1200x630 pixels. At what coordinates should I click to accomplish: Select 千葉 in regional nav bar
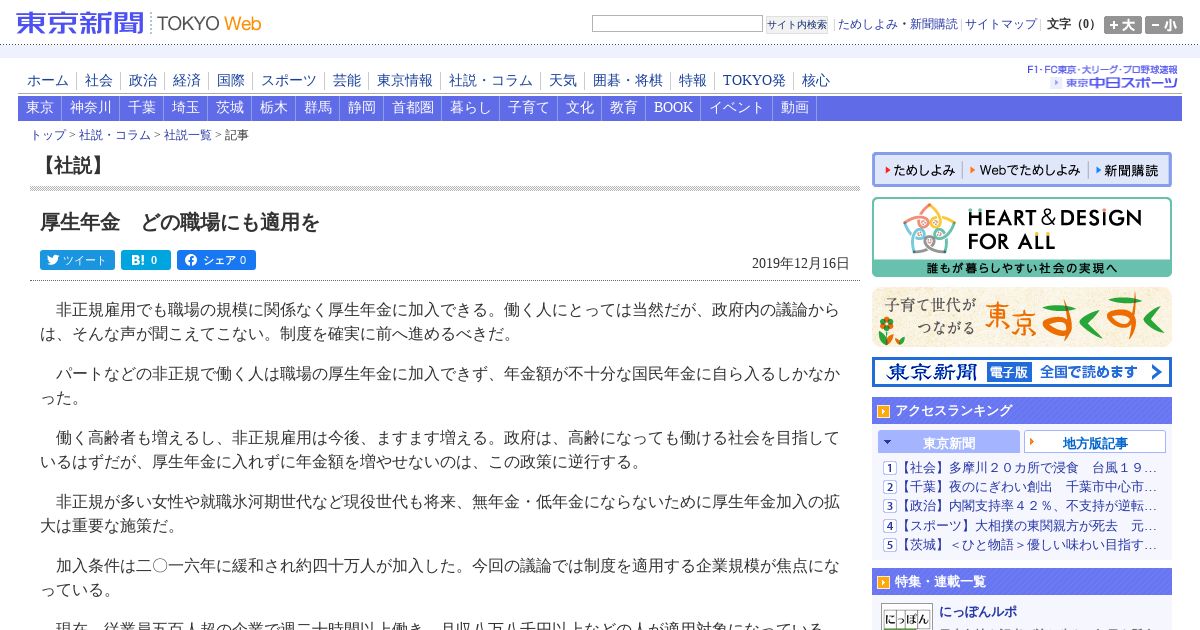(142, 108)
